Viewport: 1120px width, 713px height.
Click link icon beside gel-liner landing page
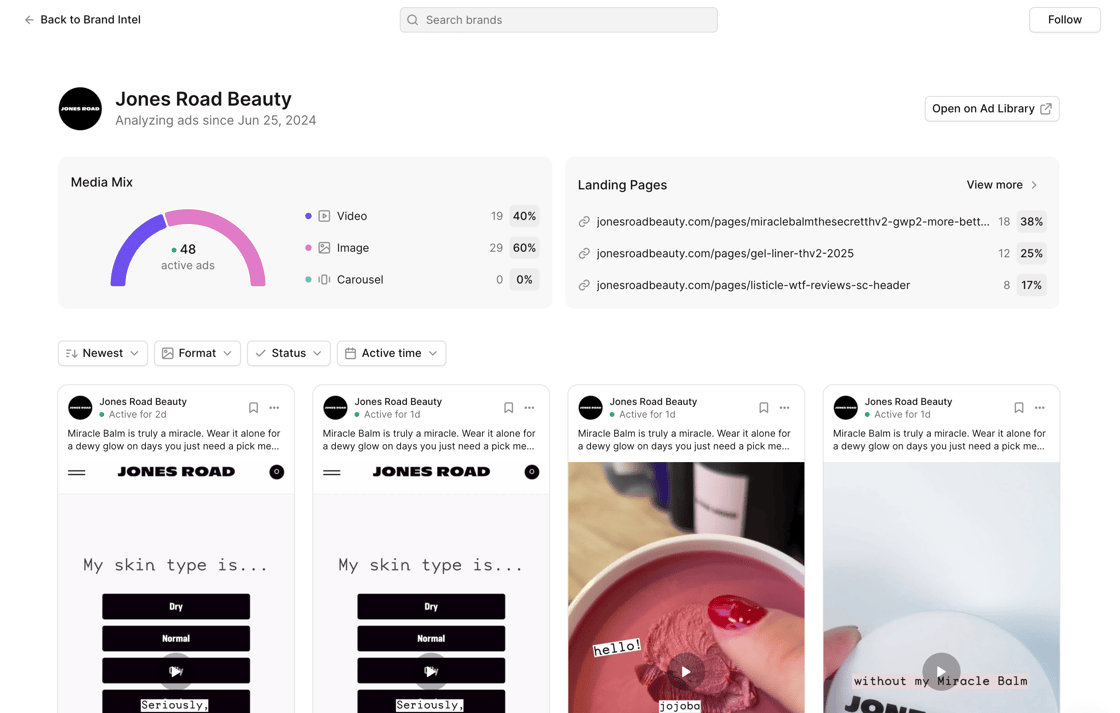pyautogui.click(x=584, y=254)
